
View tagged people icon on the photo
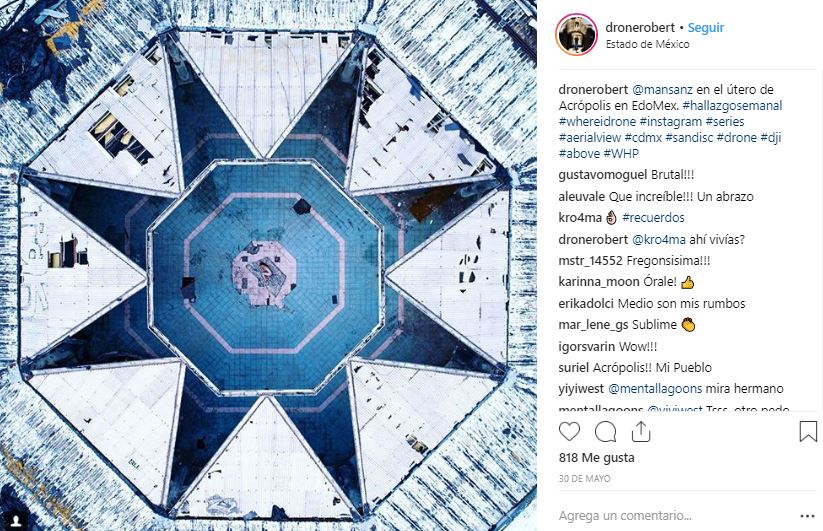(17, 519)
